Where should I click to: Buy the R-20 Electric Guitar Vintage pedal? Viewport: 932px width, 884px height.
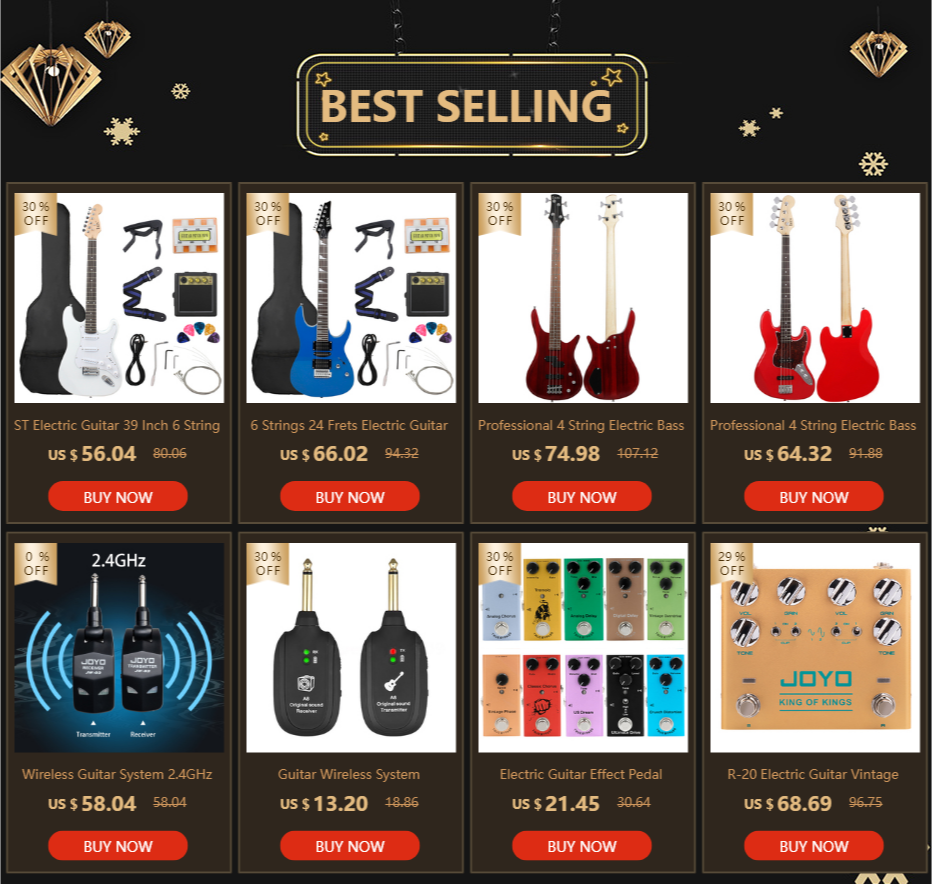point(813,845)
